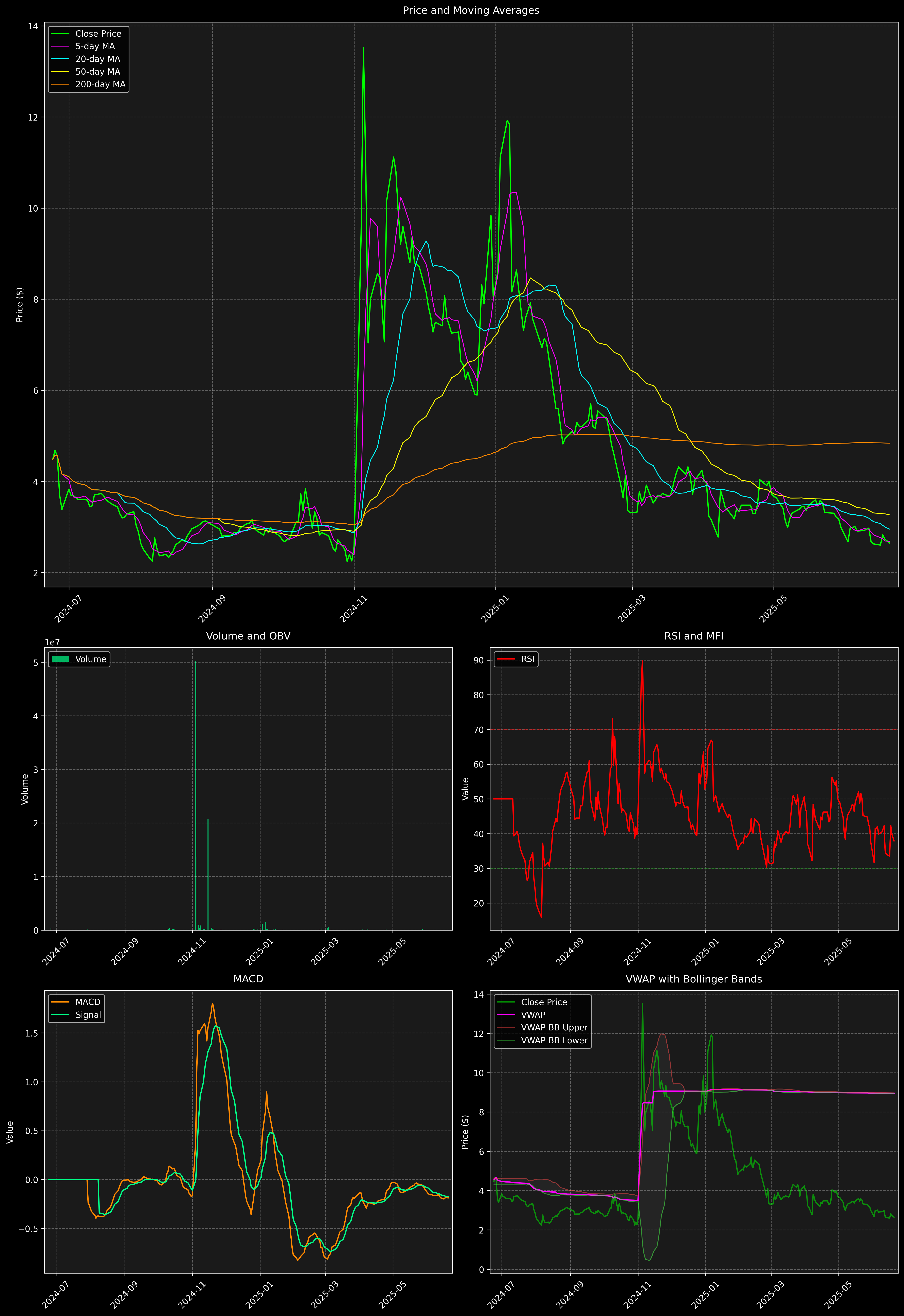
Task: Click the 'MACD' chart title
Action: 248,979
